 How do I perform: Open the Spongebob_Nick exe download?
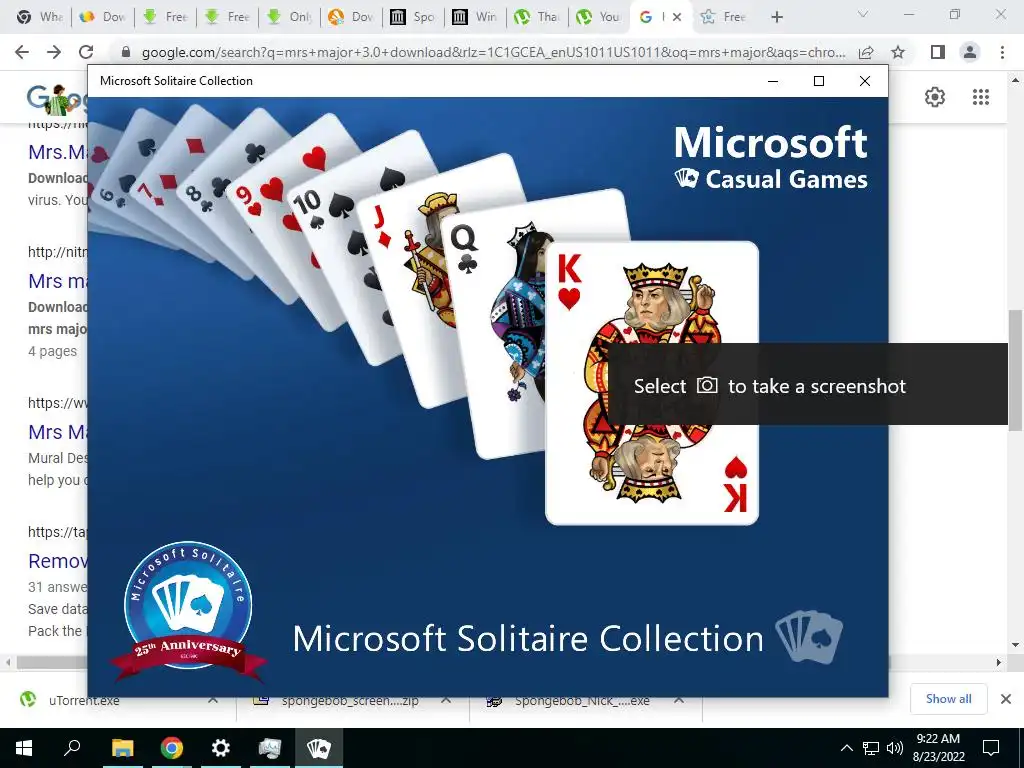582,701
